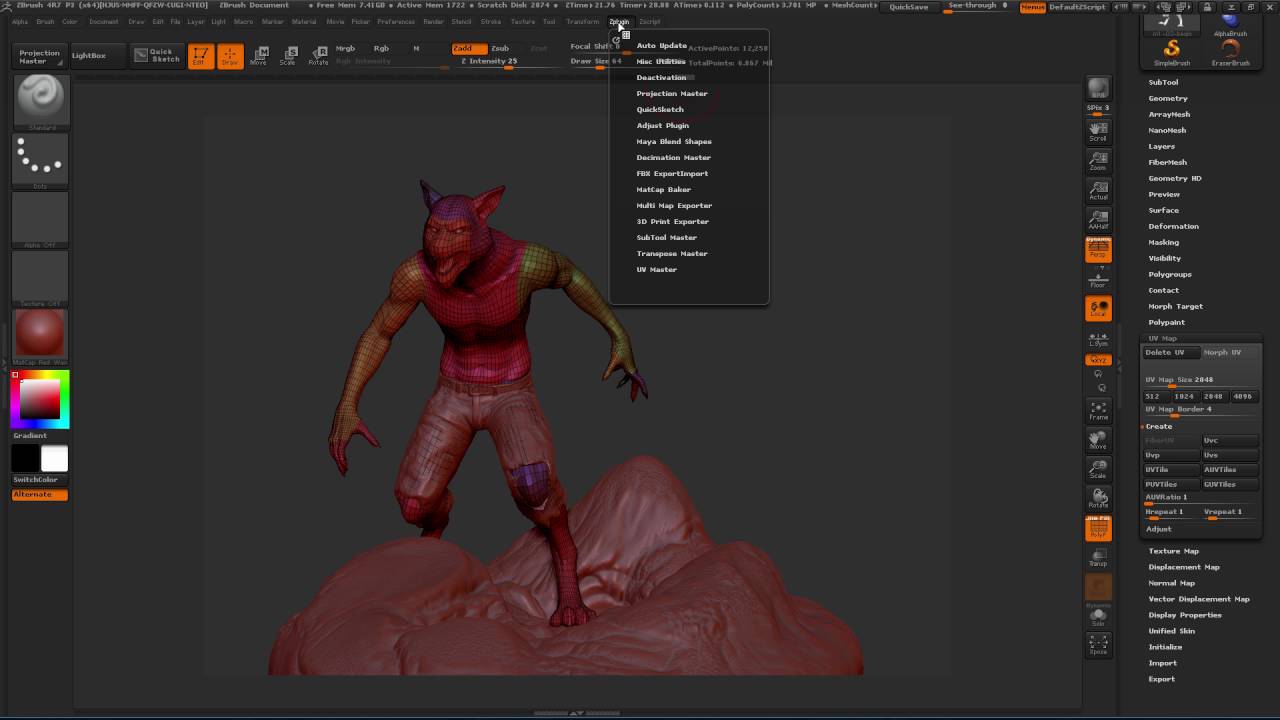Click the Scroll canvas icon
The image size is (1280, 720).
(x=1098, y=132)
